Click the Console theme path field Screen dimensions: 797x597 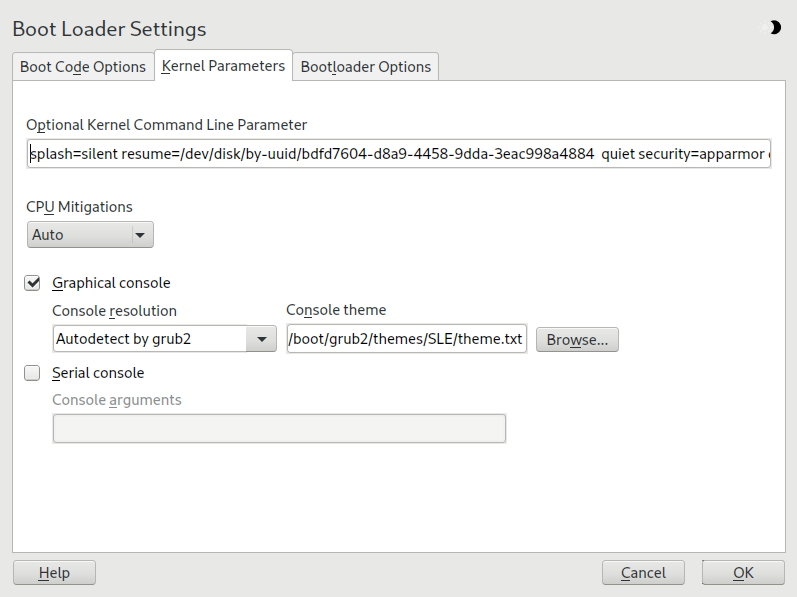(x=405, y=339)
